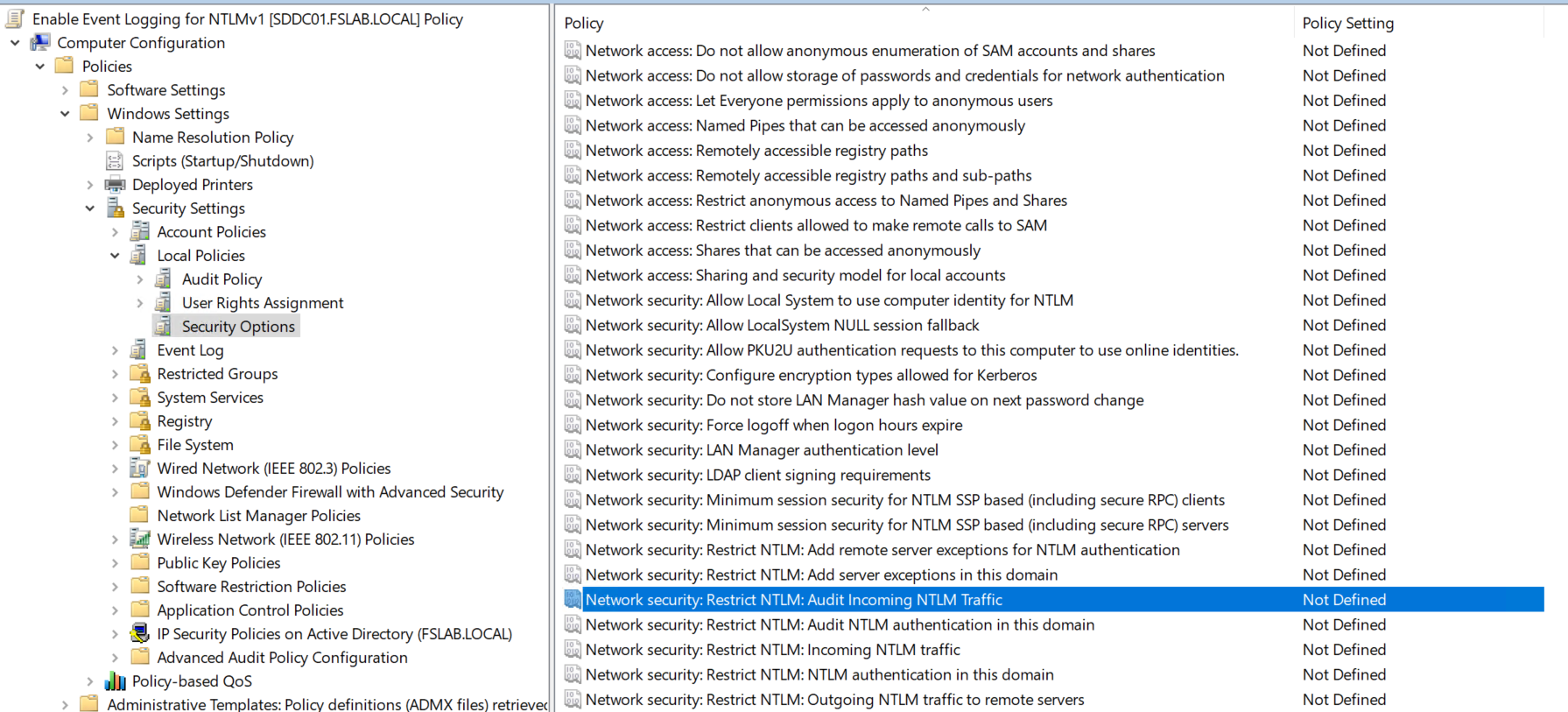Screen dimensions: 1568x712
Task: Select 'Let Everyone permissions apply to anonymous users'
Action: click(819, 100)
